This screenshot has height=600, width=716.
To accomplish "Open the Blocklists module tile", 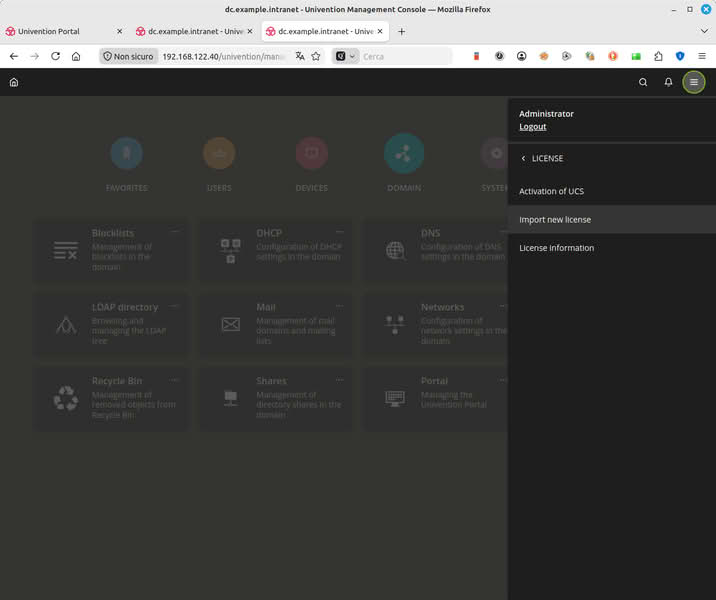I will pos(111,250).
